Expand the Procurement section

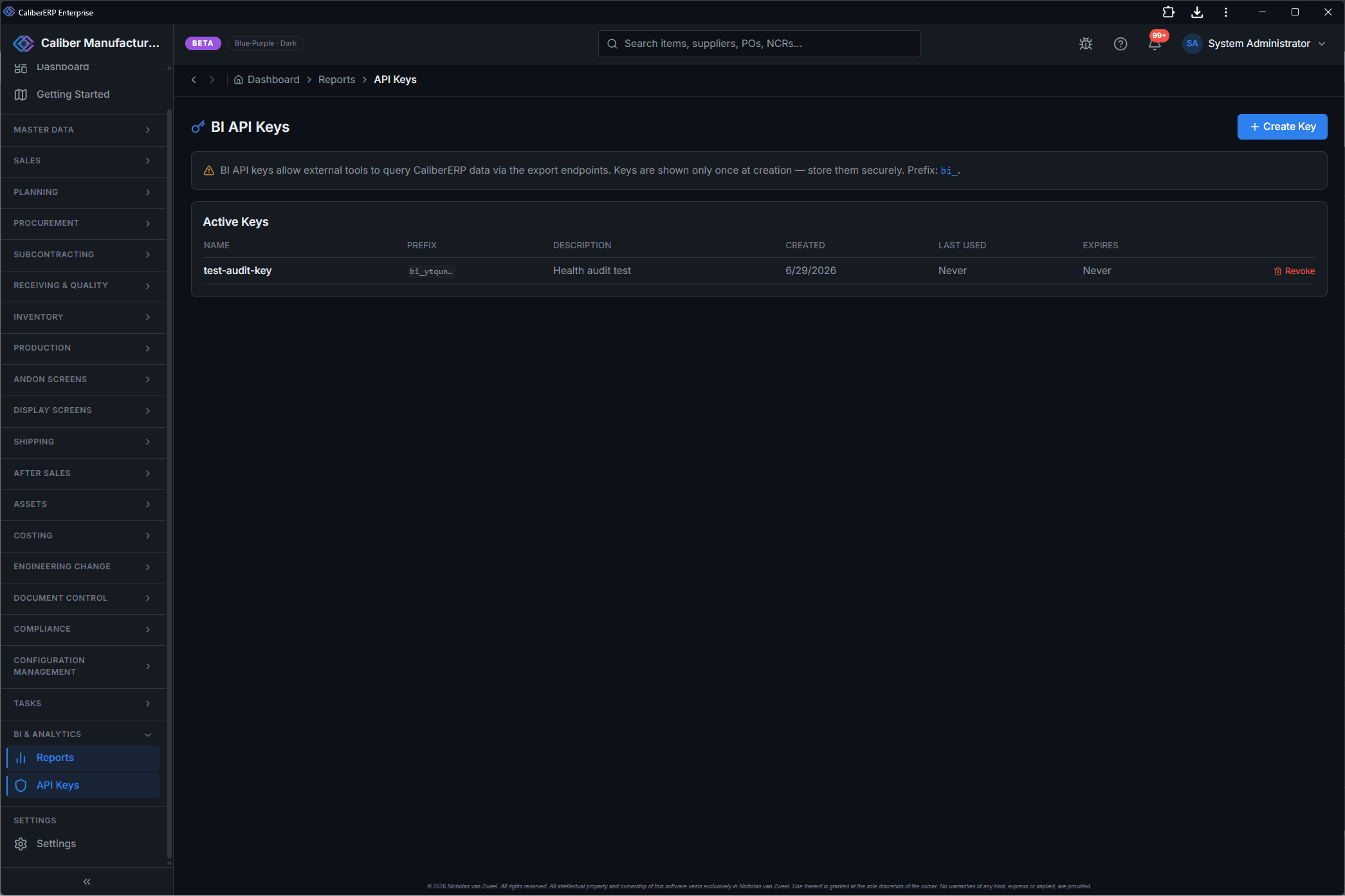[84, 223]
